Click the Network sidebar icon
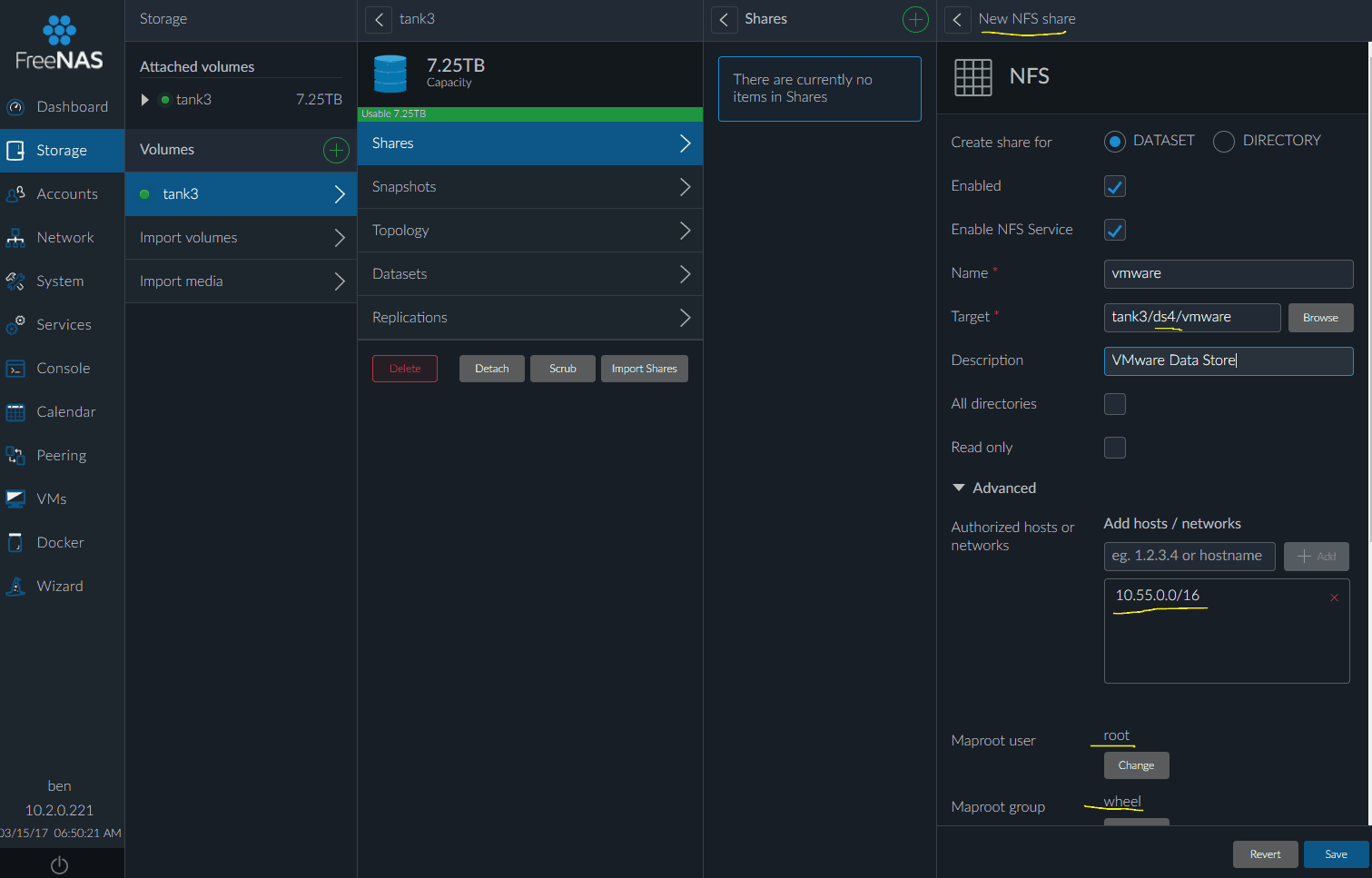The width and height of the screenshot is (1372, 878). pos(15,238)
